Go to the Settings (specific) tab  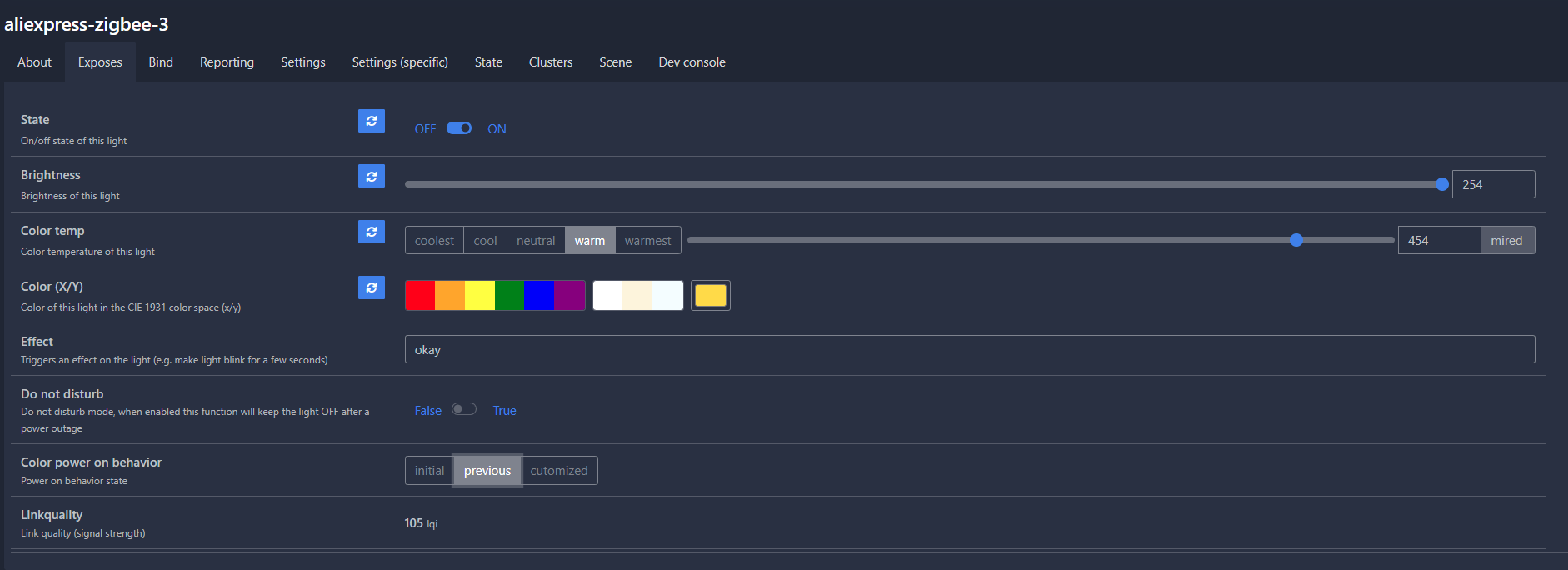point(400,62)
